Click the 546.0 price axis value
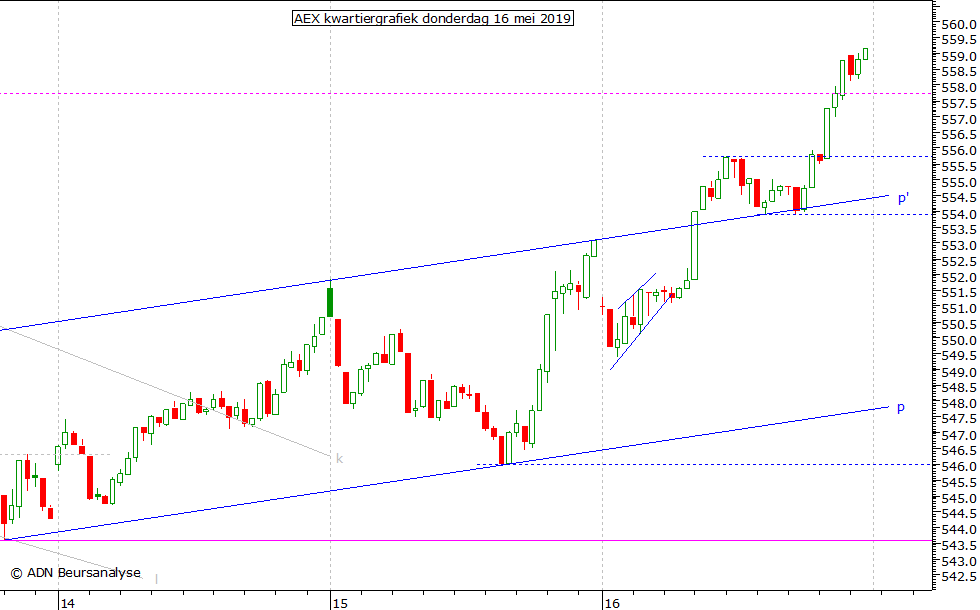This screenshot has height=610, width=980. click(959, 467)
